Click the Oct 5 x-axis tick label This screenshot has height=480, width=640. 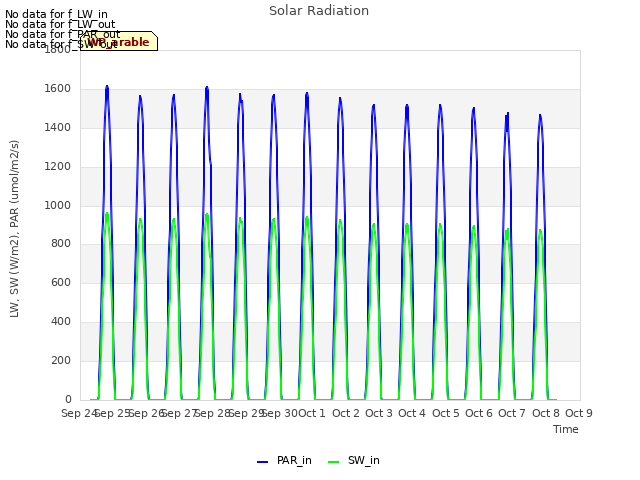click(x=446, y=413)
